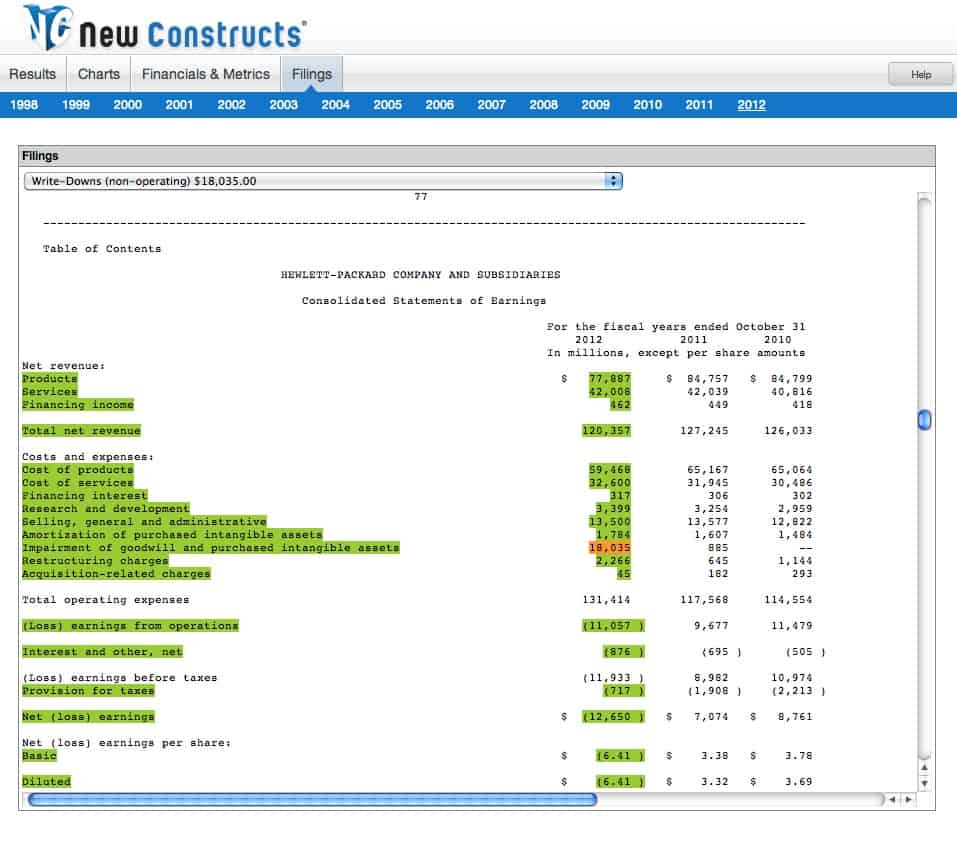The width and height of the screenshot is (957, 846).
Task: Click the Net (loss) earnings label
Action: (88, 717)
